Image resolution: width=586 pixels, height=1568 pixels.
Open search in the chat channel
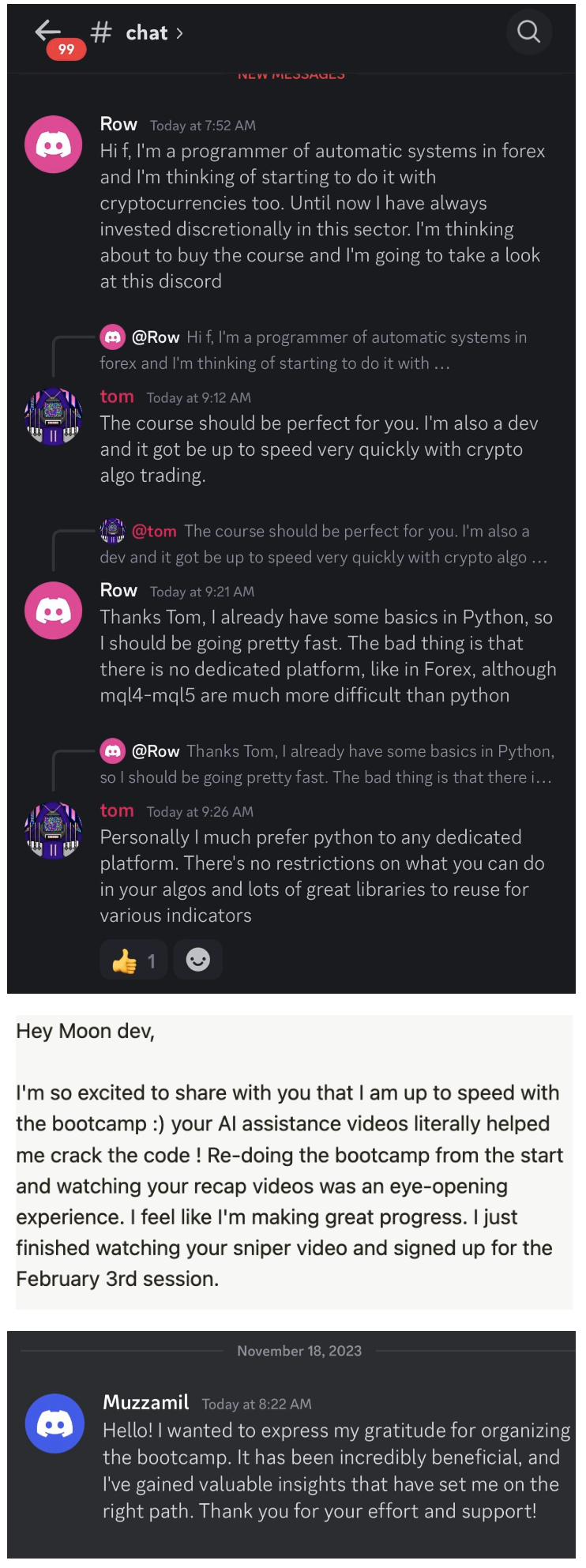pyautogui.click(x=528, y=32)
